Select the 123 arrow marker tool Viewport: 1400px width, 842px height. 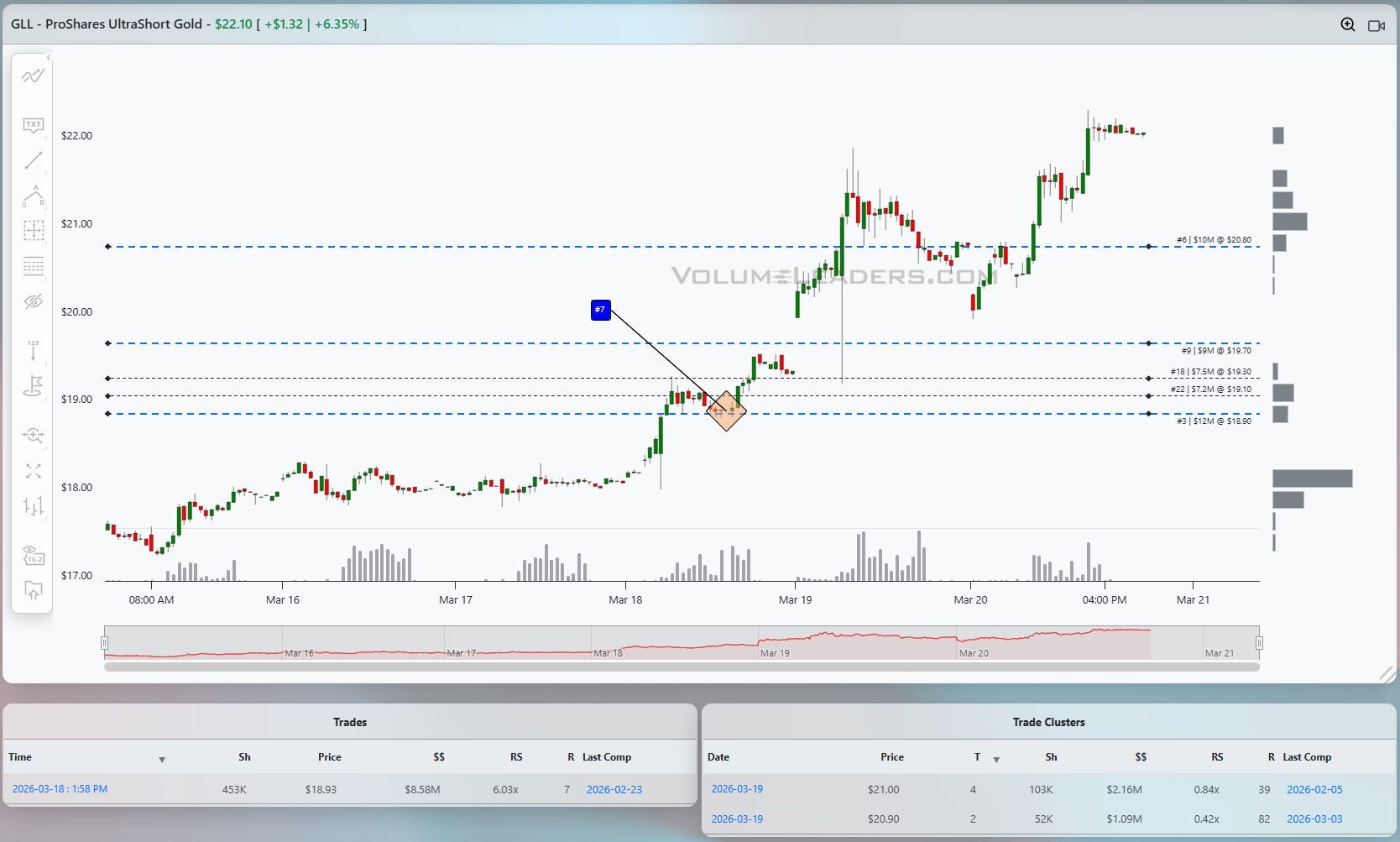click(33, 350)
